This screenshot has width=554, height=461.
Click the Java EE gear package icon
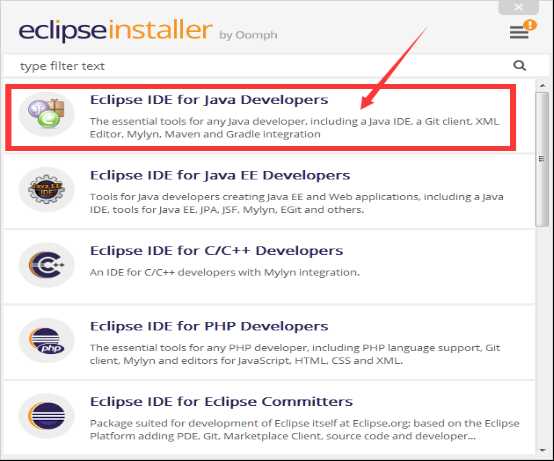[47, 189]
